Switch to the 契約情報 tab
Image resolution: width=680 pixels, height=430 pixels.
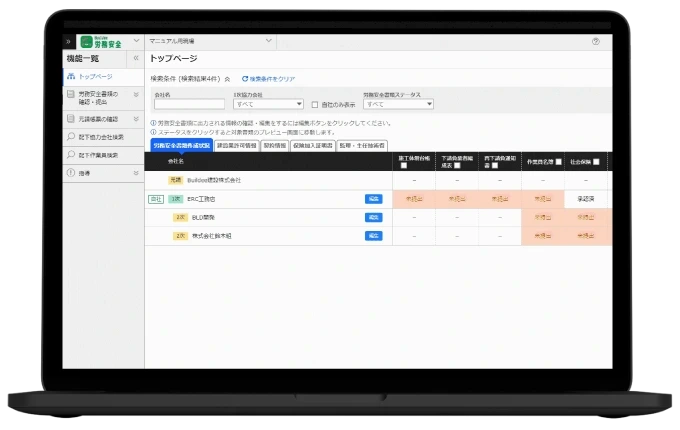point(275,146)
